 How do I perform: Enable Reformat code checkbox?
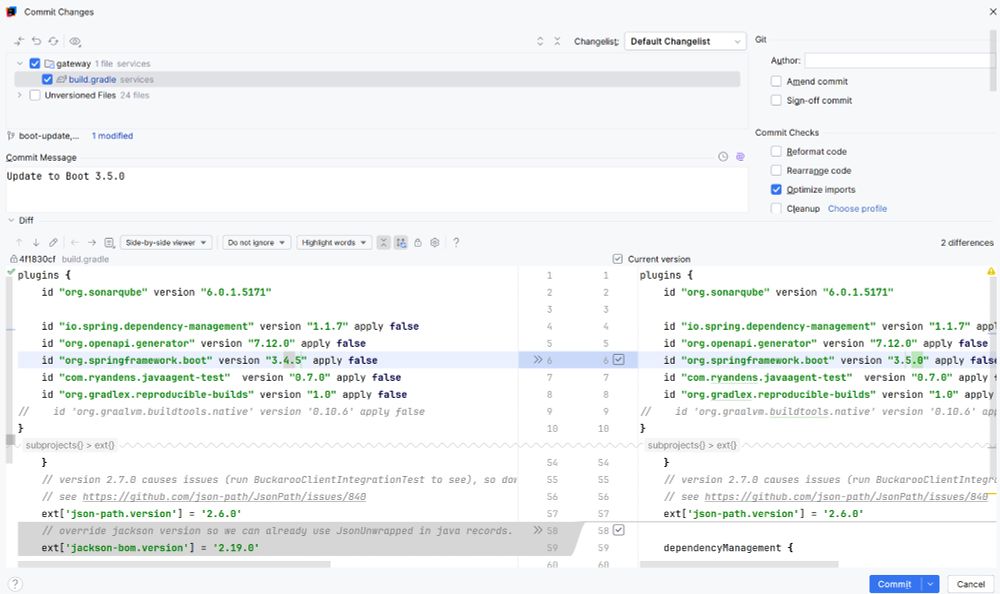[x=776, y=151]
